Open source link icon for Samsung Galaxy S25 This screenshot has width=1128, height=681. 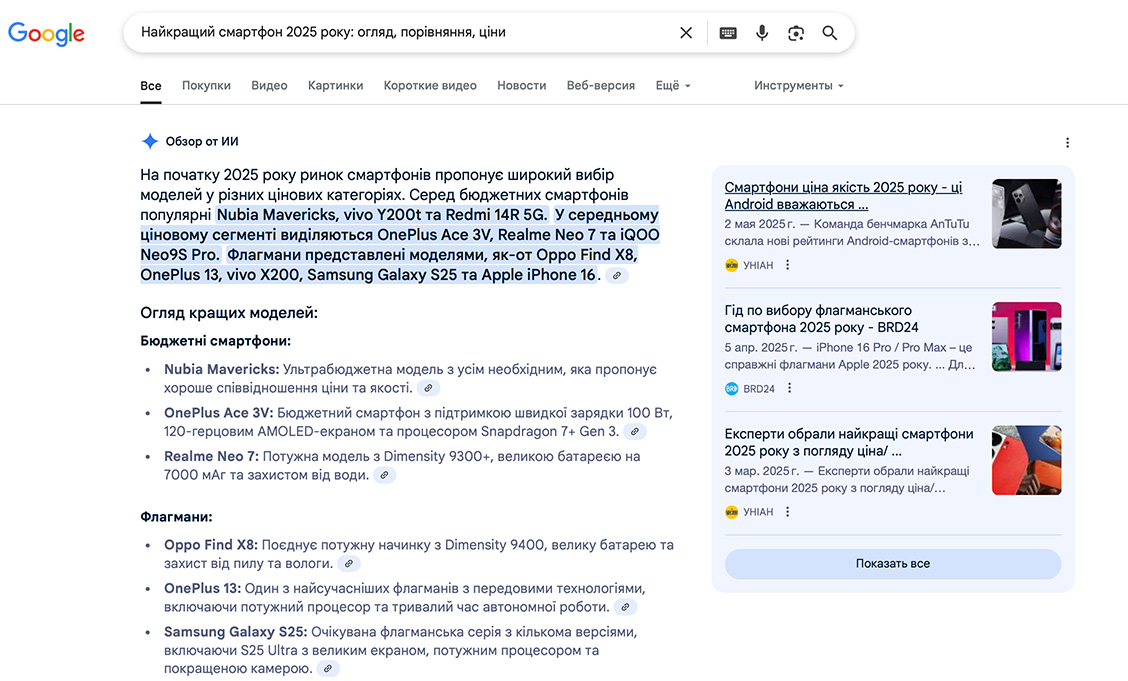coord(328,669)
